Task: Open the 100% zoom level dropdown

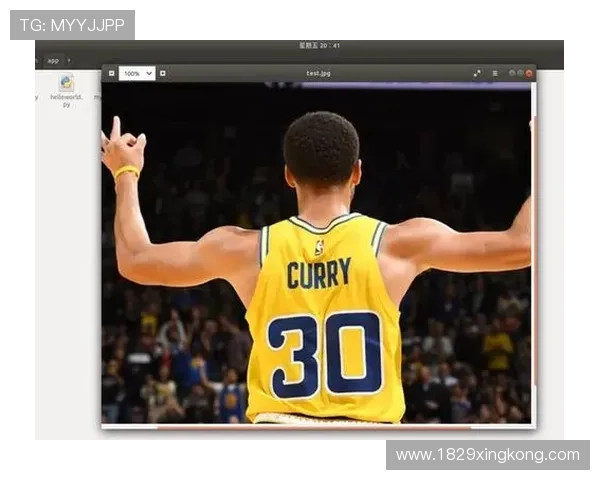Action: tap(137, 73)
